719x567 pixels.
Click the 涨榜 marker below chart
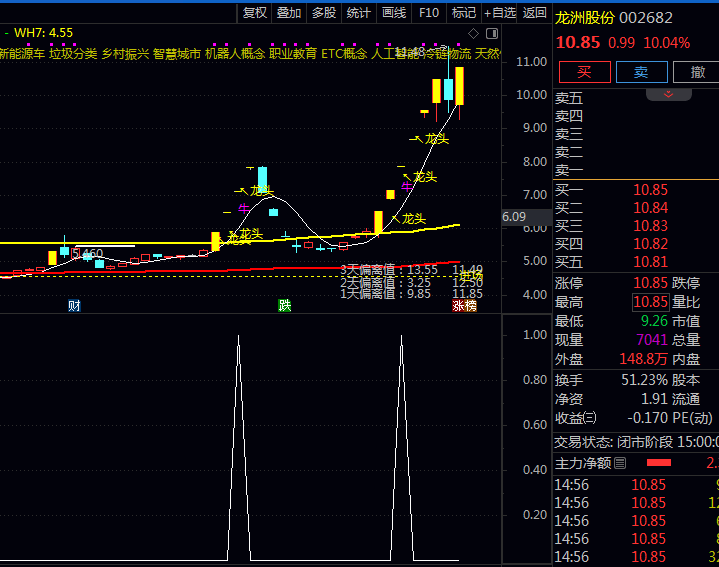465,306
